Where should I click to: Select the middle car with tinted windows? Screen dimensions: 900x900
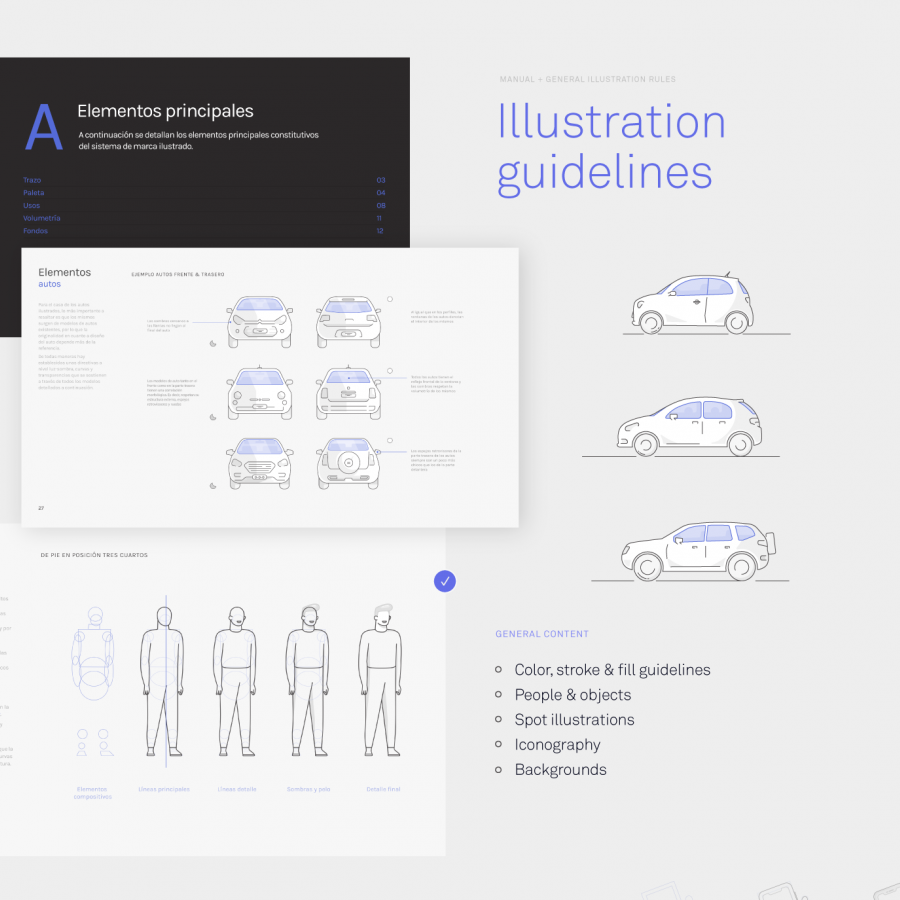690,424
